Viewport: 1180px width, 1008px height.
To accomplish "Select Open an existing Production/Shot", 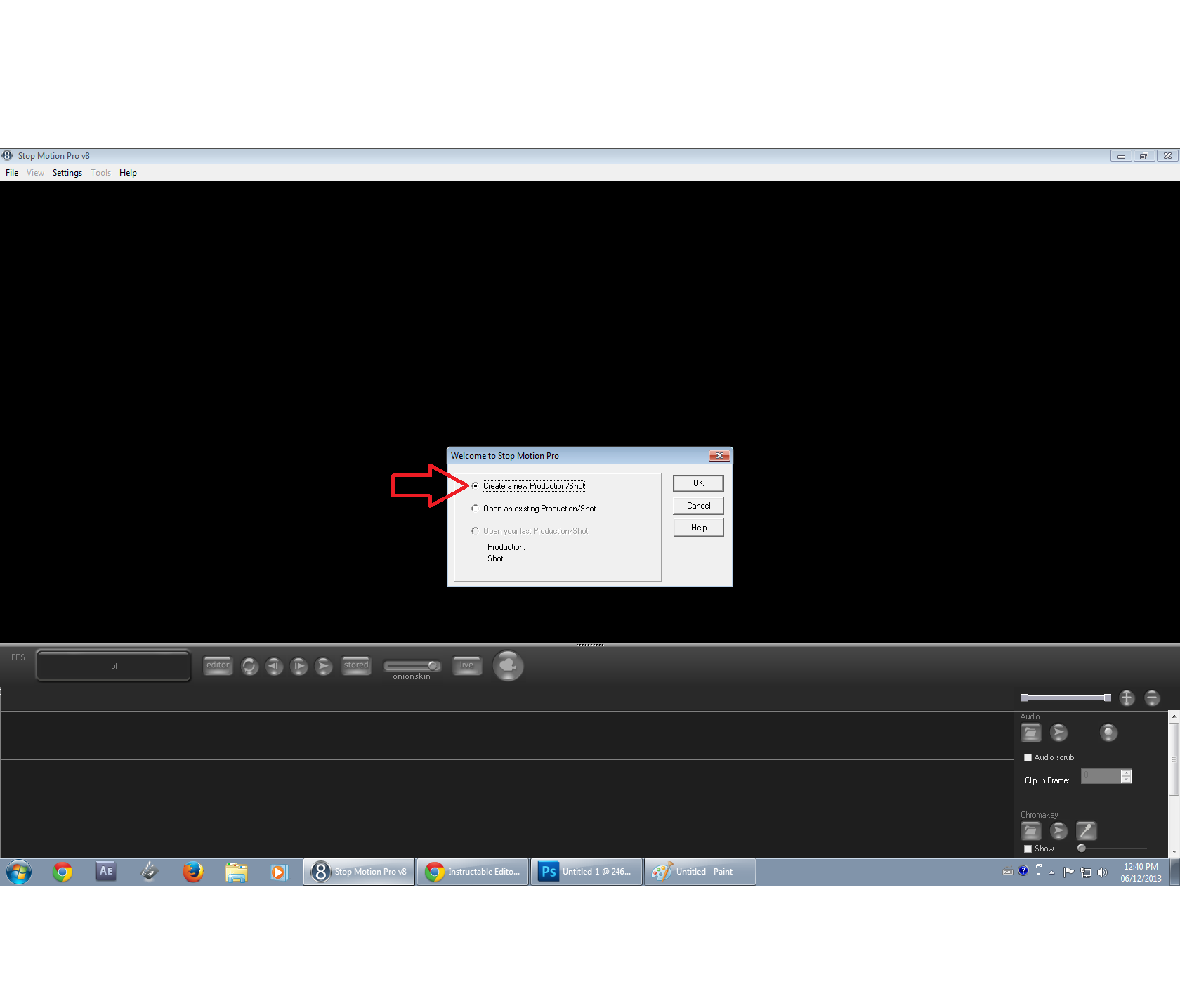I will click(x=476, y=508).
